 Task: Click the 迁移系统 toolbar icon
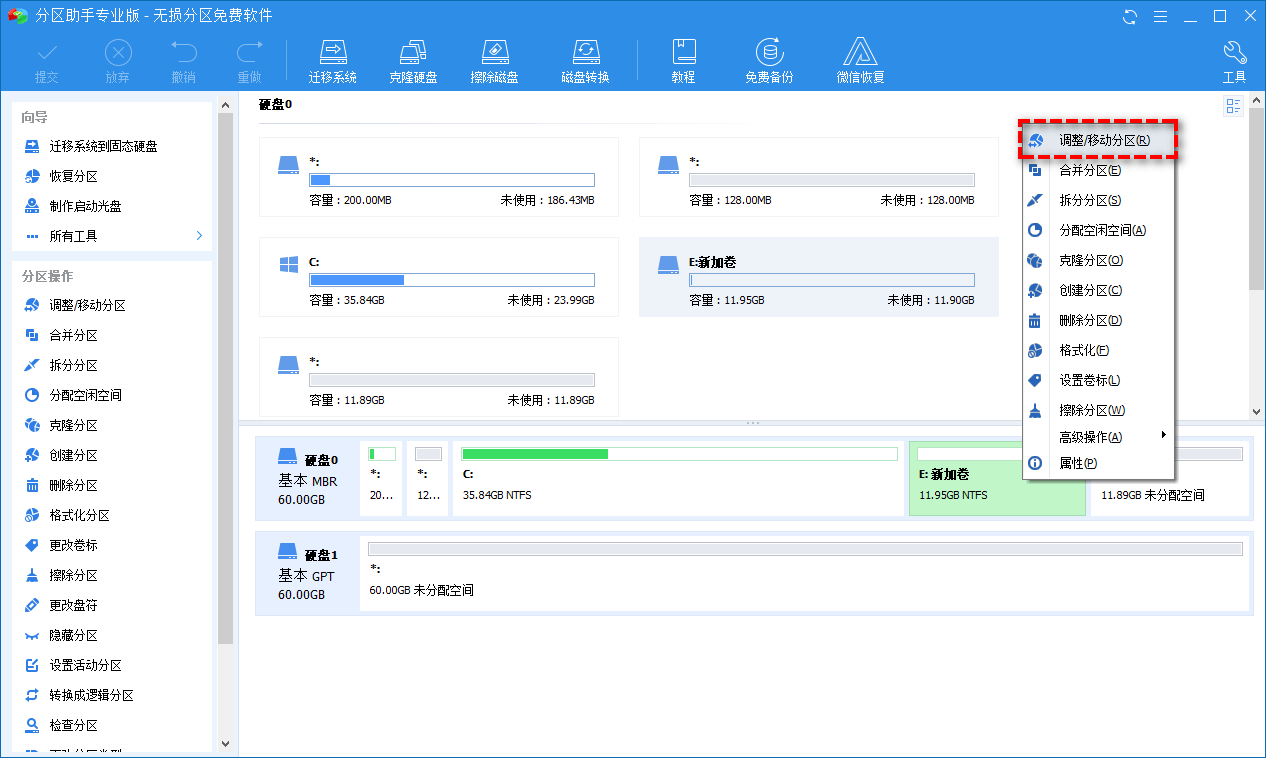tap(332, 54)
